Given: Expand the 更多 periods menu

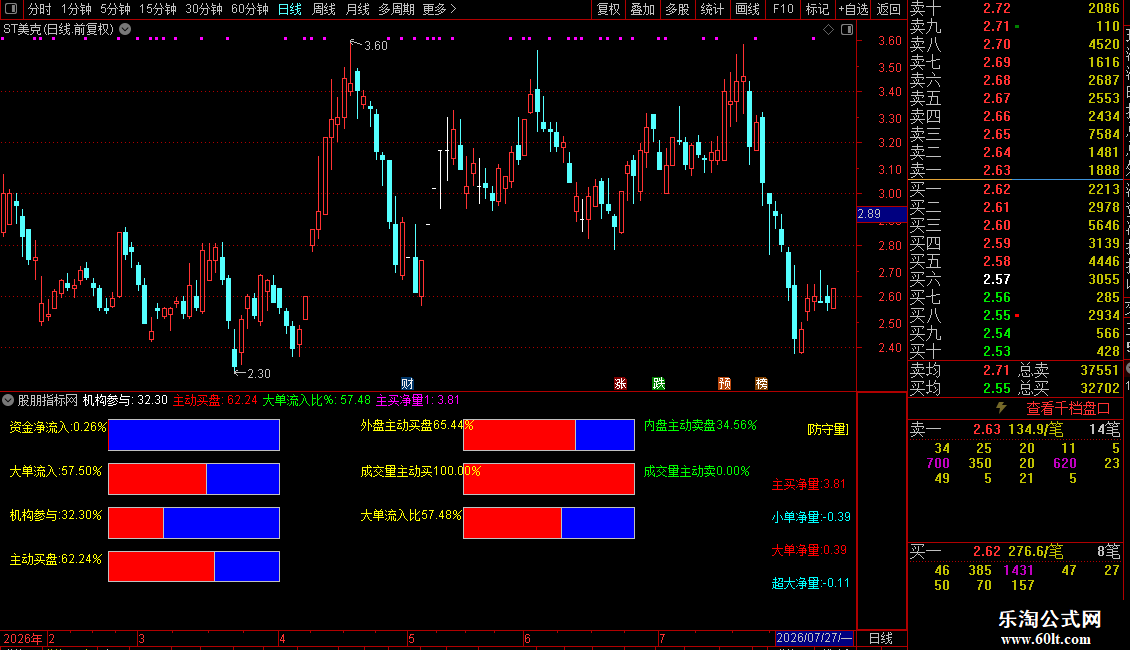Looking at the screenshot, I should click(440, 9).
